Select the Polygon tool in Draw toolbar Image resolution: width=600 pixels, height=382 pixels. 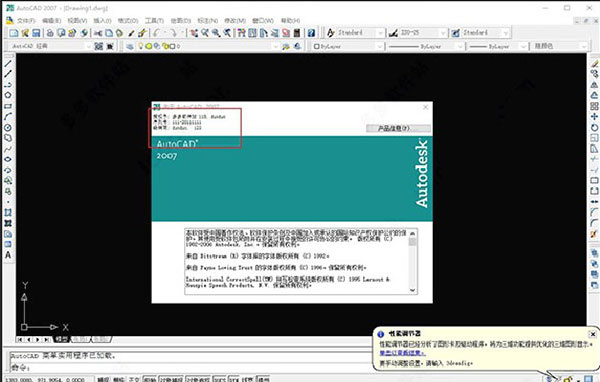(8, 95)
